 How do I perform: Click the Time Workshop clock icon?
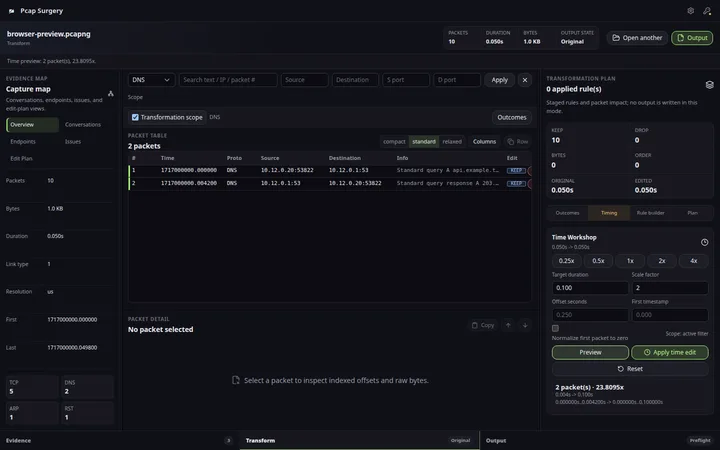[704, 242]
